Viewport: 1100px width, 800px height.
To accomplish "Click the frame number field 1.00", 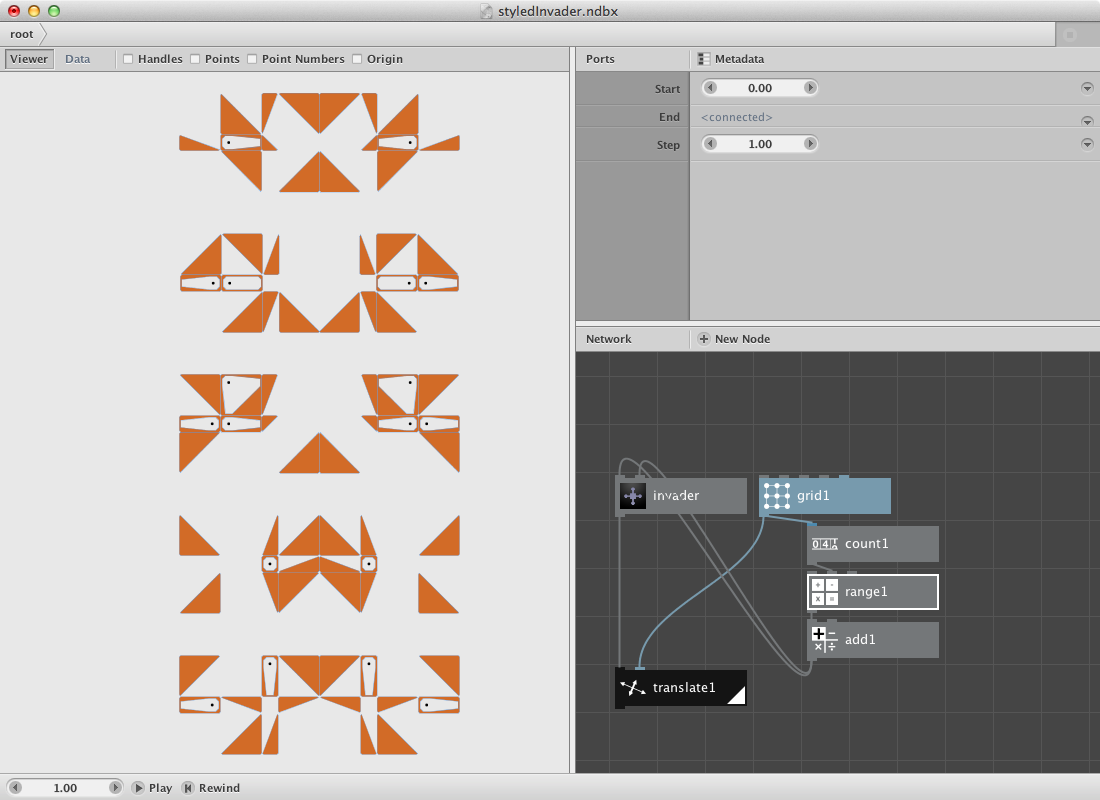I will coord(65,788).
